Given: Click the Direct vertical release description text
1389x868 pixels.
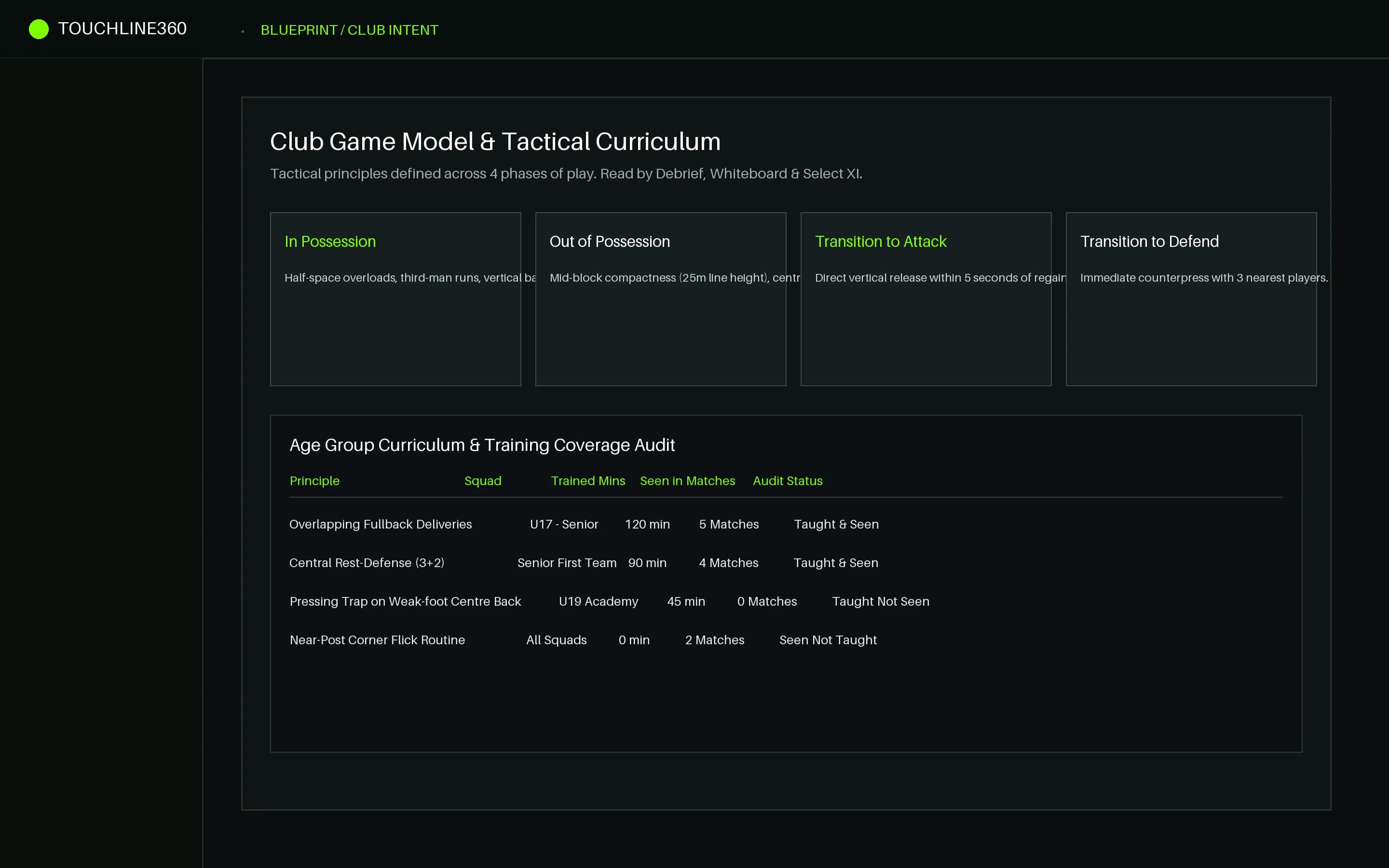Looking at the screenshot, I should coord(940,278).
